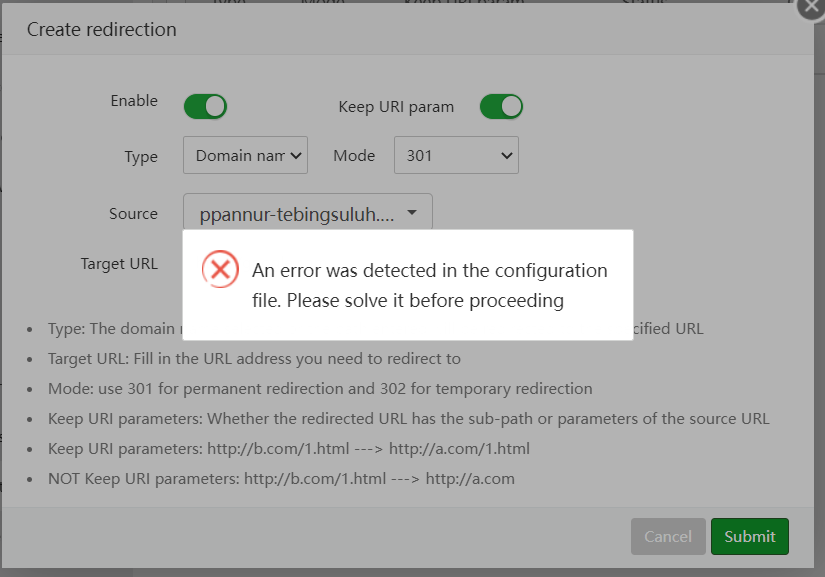Screen dimensions: 825x577
Task: Click the Keep URI param switch knob
Action: coord(510,106)
